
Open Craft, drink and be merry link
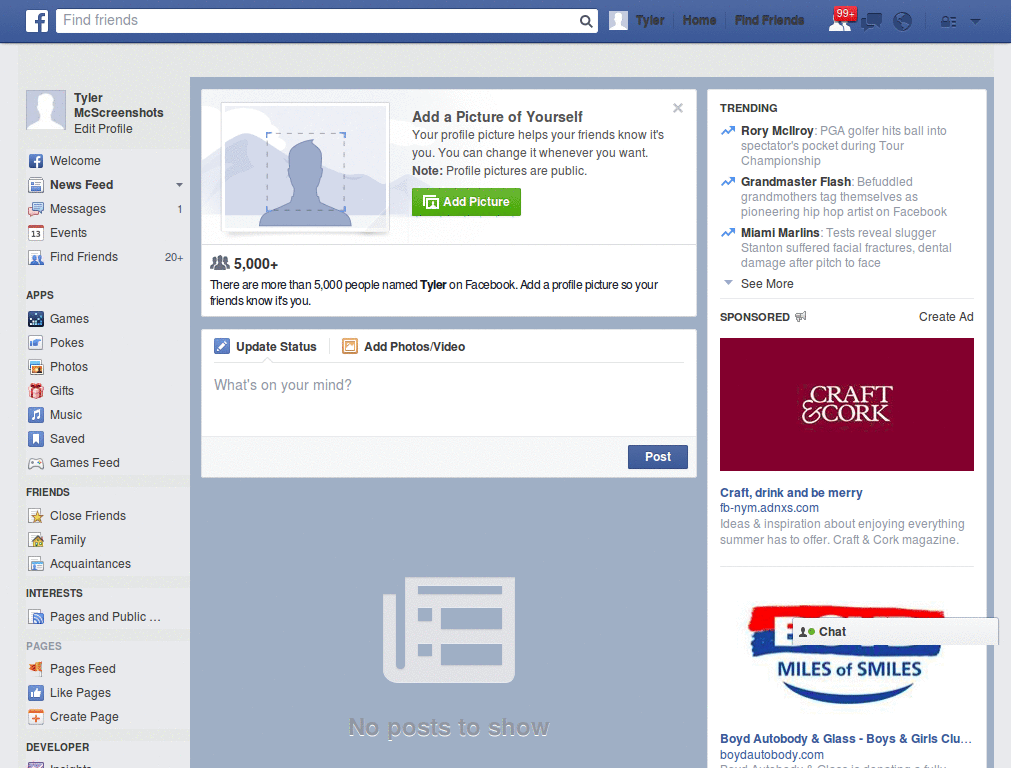[x=791, y=492]
